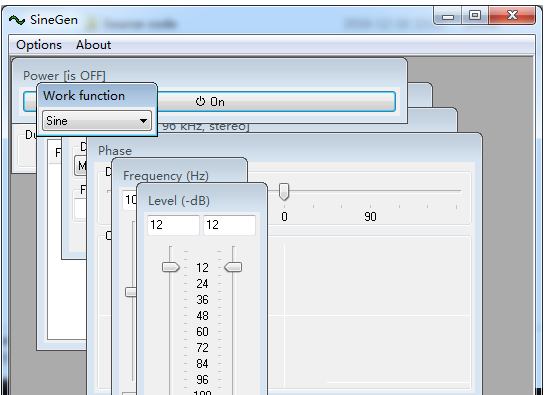Click the 48 label on Level scale
The width and height of the screenshot is (545, 395).
202,316
